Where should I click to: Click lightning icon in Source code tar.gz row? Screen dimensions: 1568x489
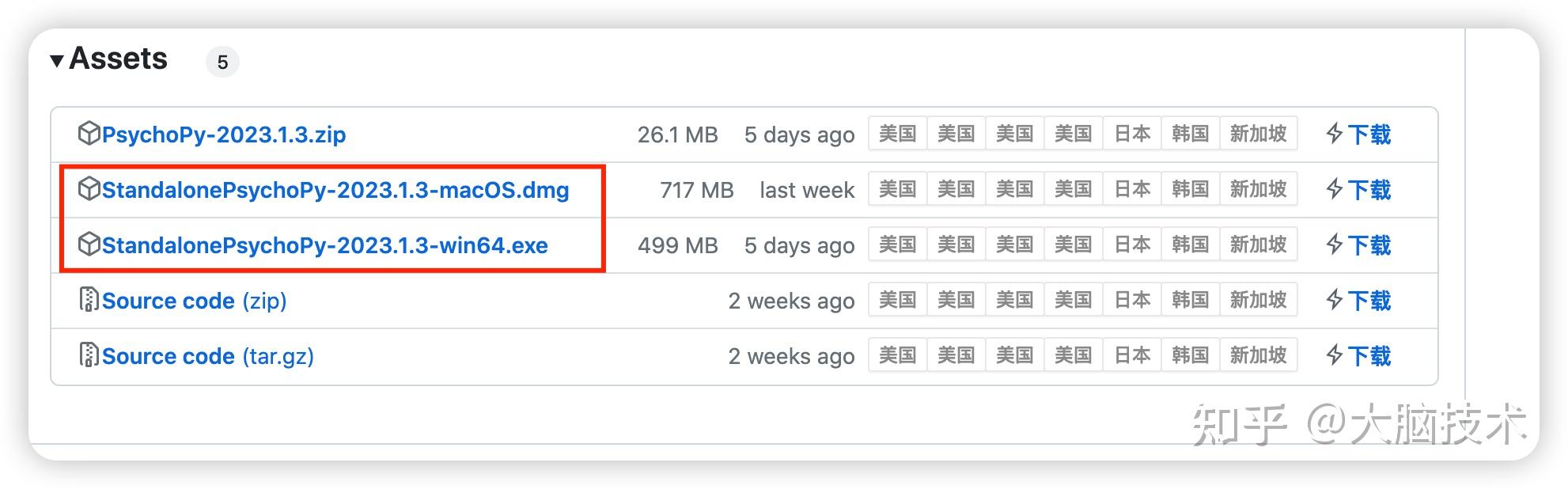tap(1335, 355)
